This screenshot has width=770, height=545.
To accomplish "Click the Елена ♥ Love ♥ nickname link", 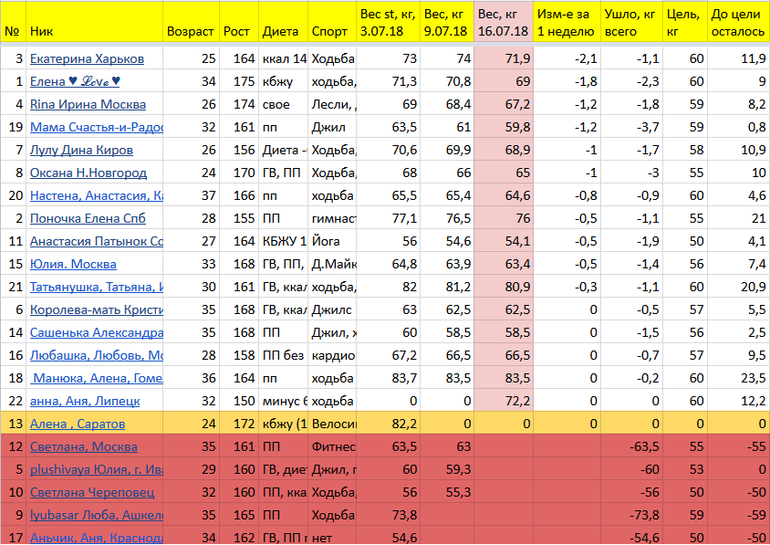I will point(75,81).
